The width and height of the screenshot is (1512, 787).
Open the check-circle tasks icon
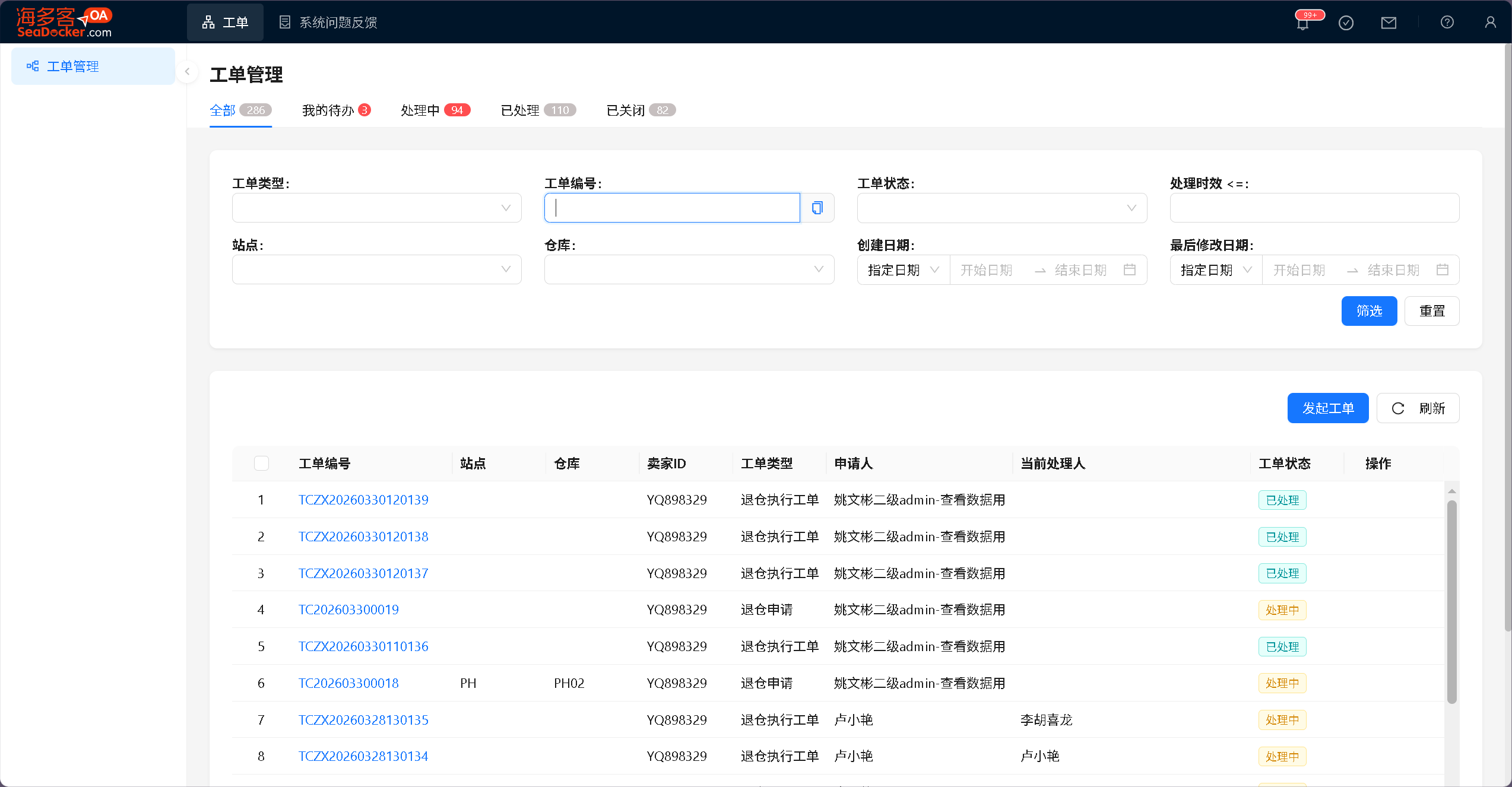click(1346, 23)
